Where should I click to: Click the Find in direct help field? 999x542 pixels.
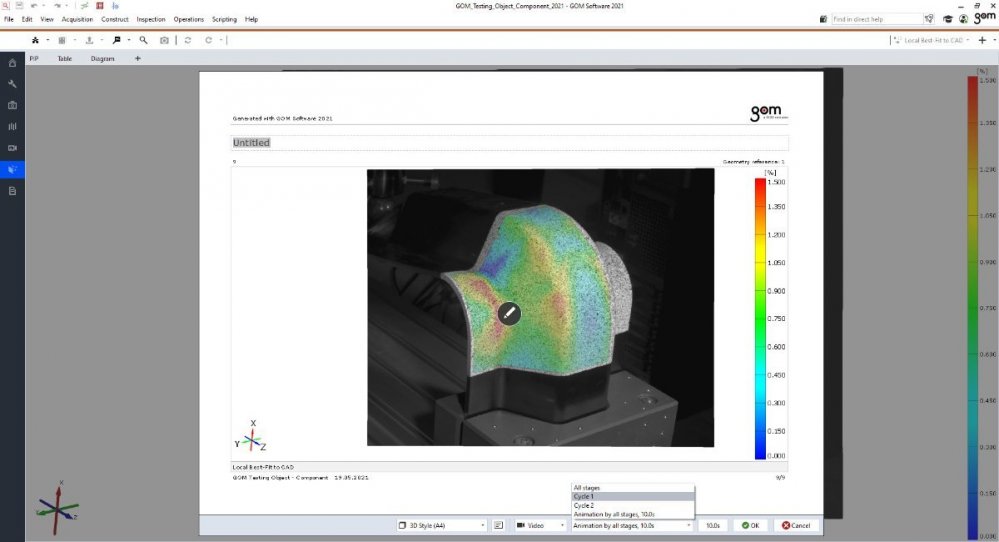(x=875, y=19)
